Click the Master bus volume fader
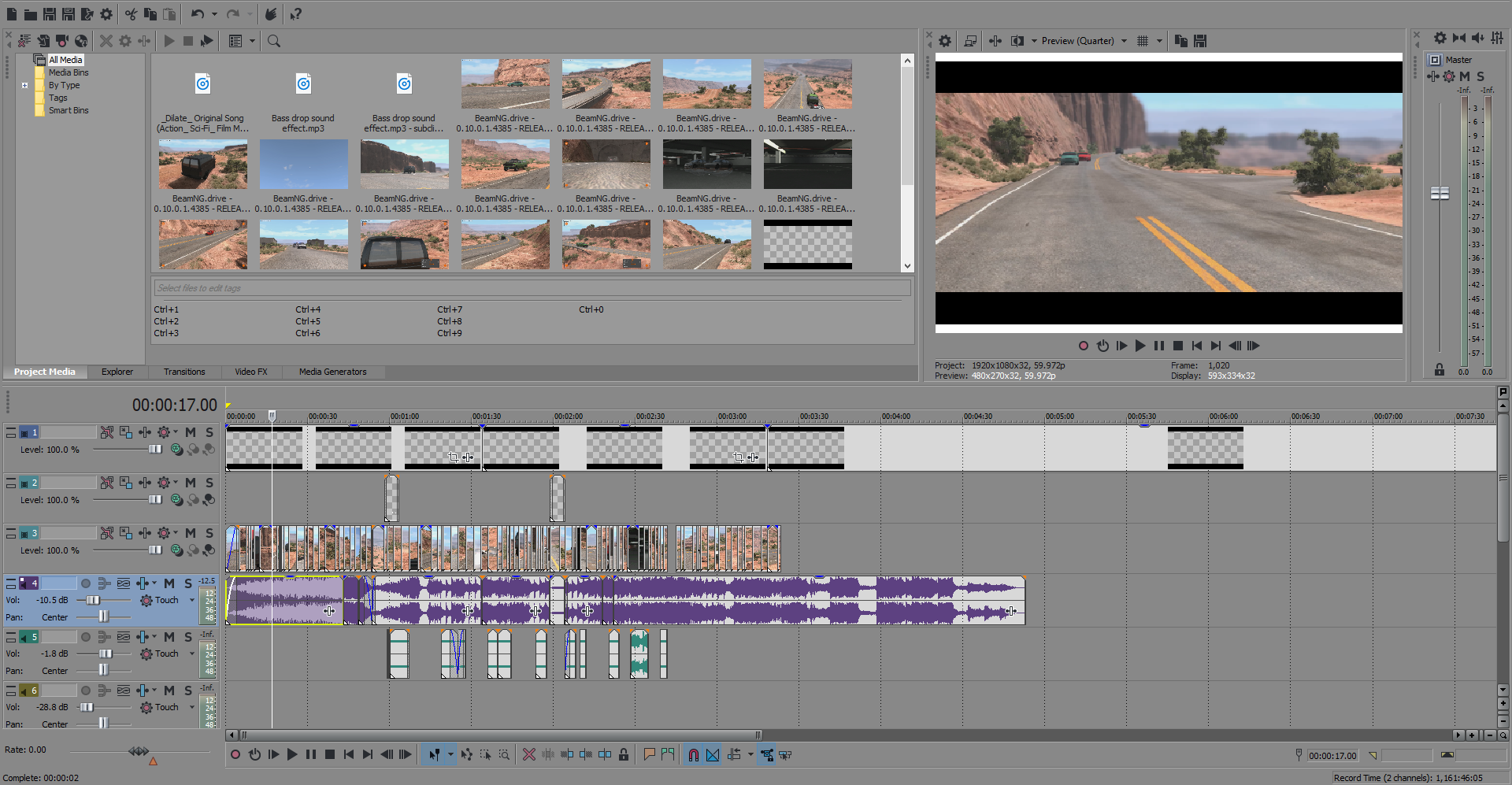 [1440, 194]
